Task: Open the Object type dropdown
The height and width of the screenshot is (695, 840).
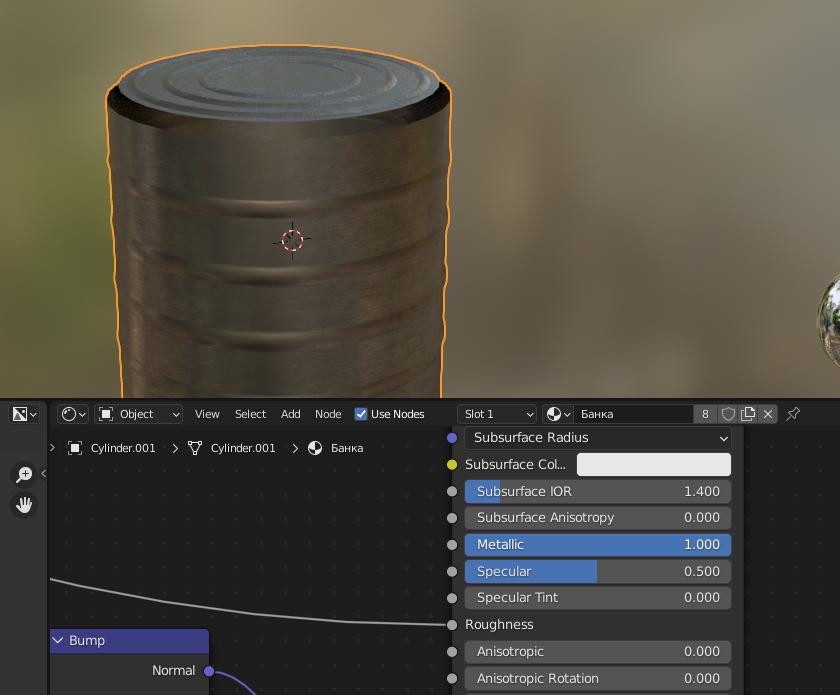Action: point(139,414)
